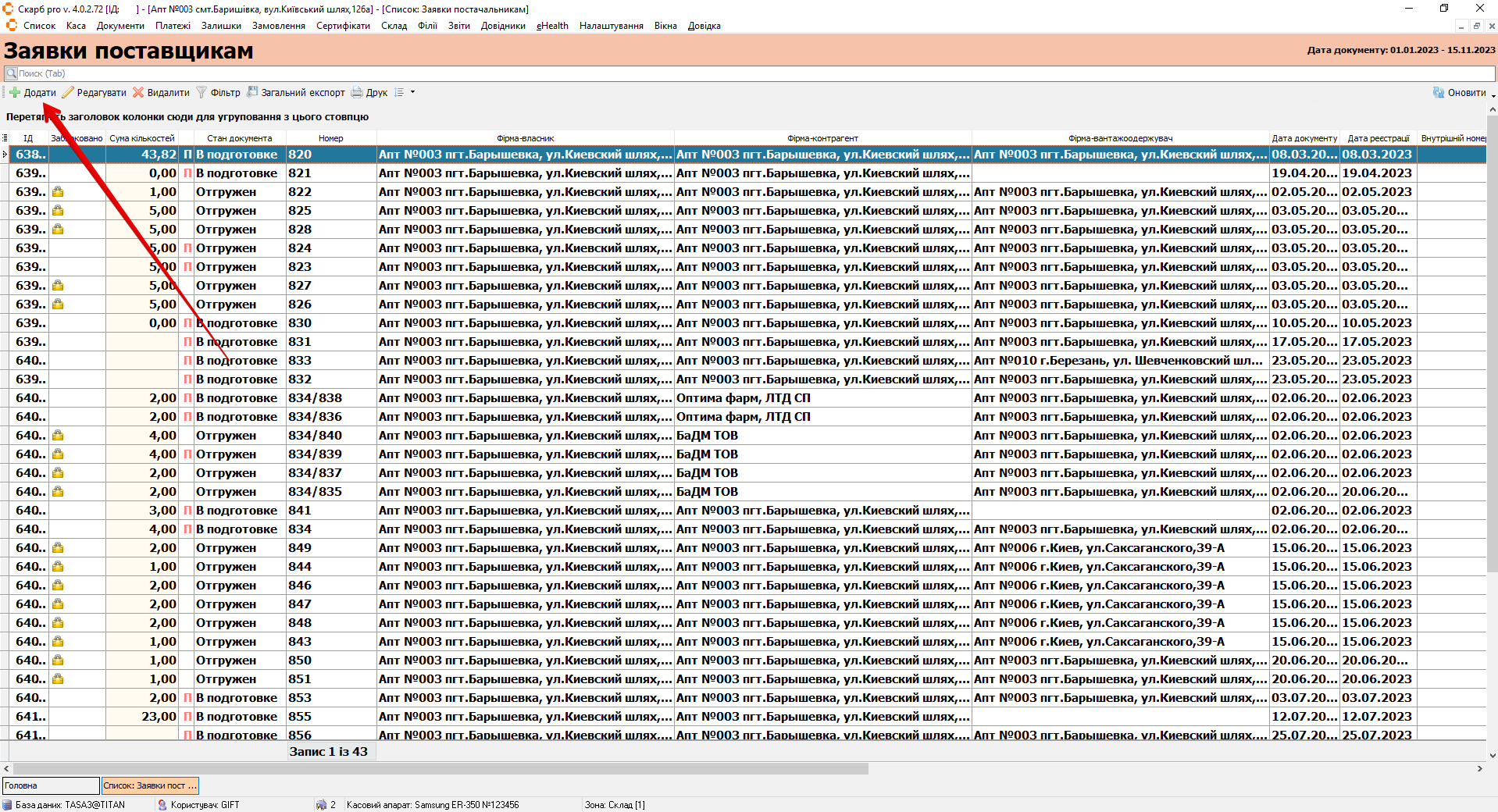Open the Звіти menu
Screen dimensions: 1498x812
tap(458, 26)
